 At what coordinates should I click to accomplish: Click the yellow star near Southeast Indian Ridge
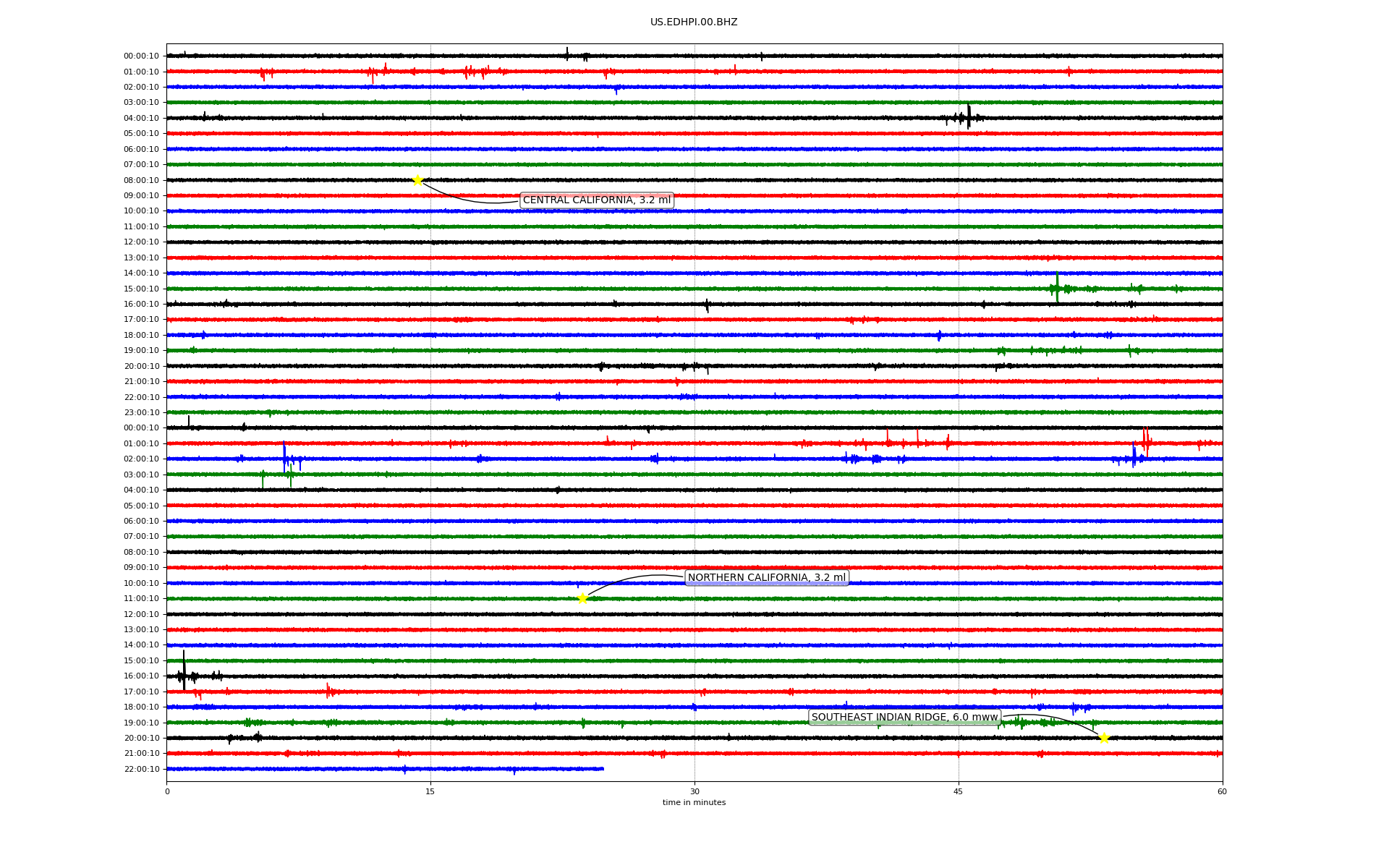(x=1104, y=738)
